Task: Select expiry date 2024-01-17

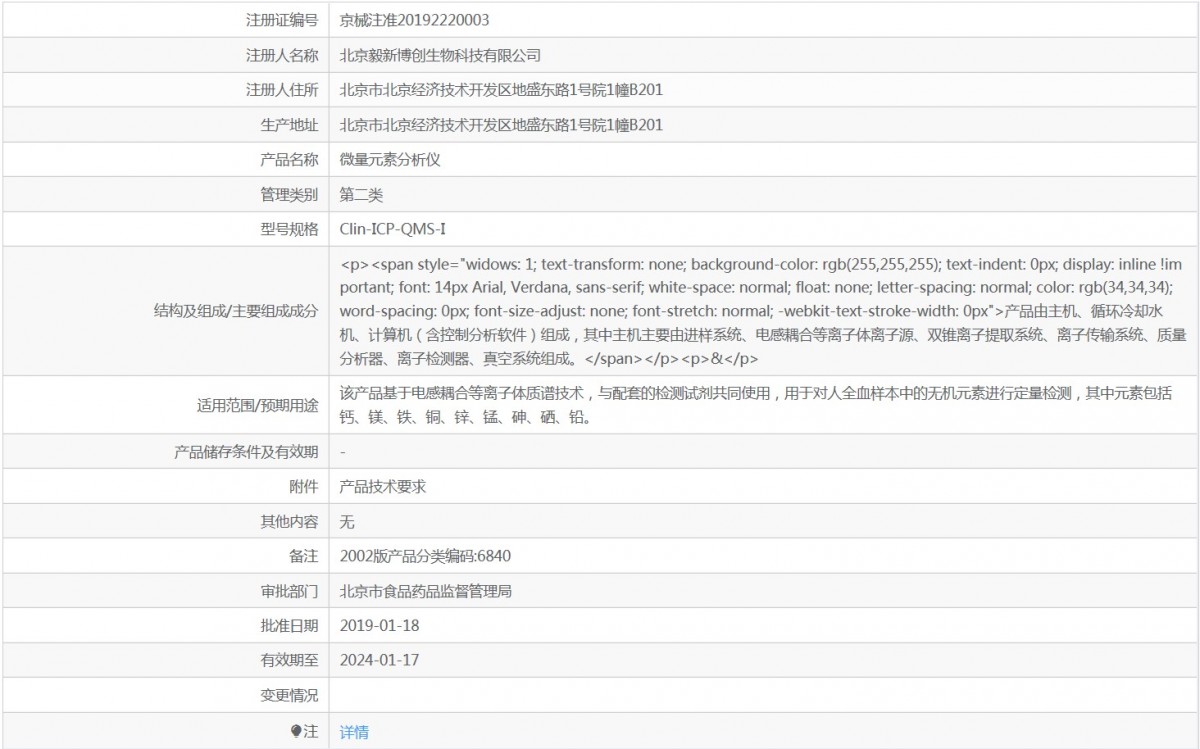Action: point(378,660)
